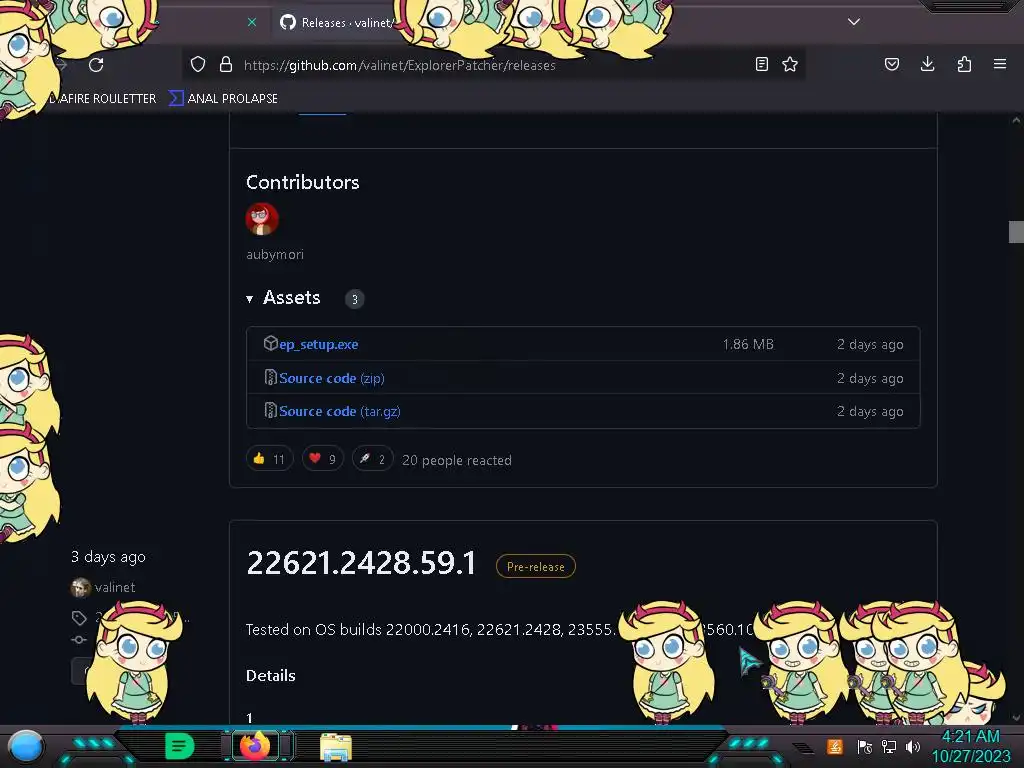The image size is (1024, 768).
Task: Click the 1.86 MB file size text
Action: (748, 344)
